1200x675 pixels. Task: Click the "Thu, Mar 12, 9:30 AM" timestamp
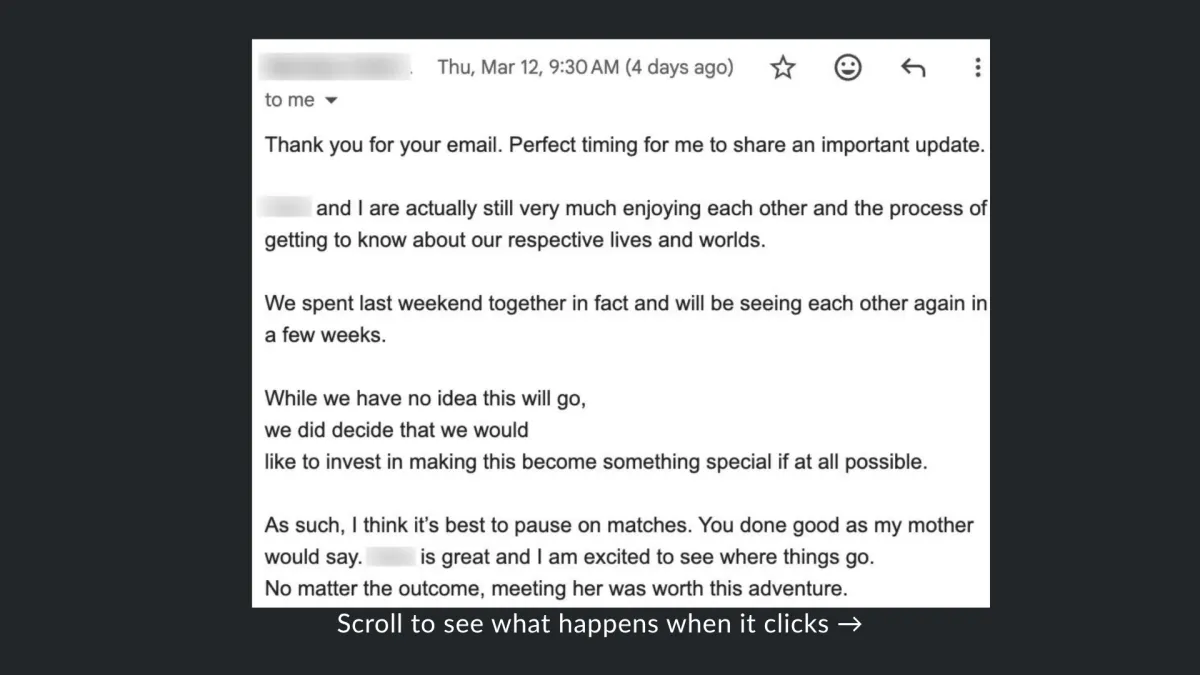click(528, 68)
